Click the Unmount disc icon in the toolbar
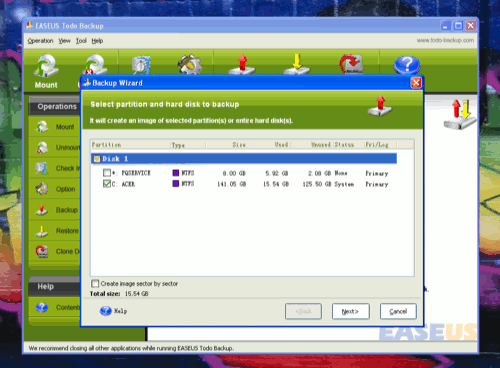Screen dimensions: 500x368 [x=95, y=64]
